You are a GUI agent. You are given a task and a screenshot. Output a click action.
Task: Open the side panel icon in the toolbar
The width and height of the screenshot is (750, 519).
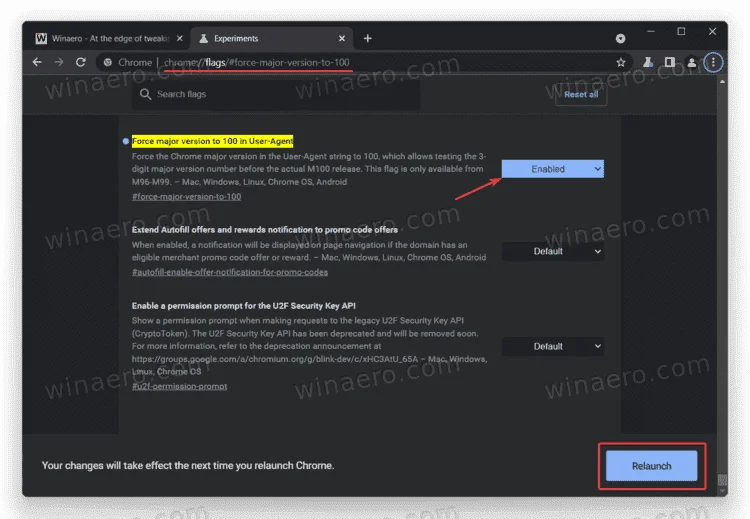coord(670,62)
